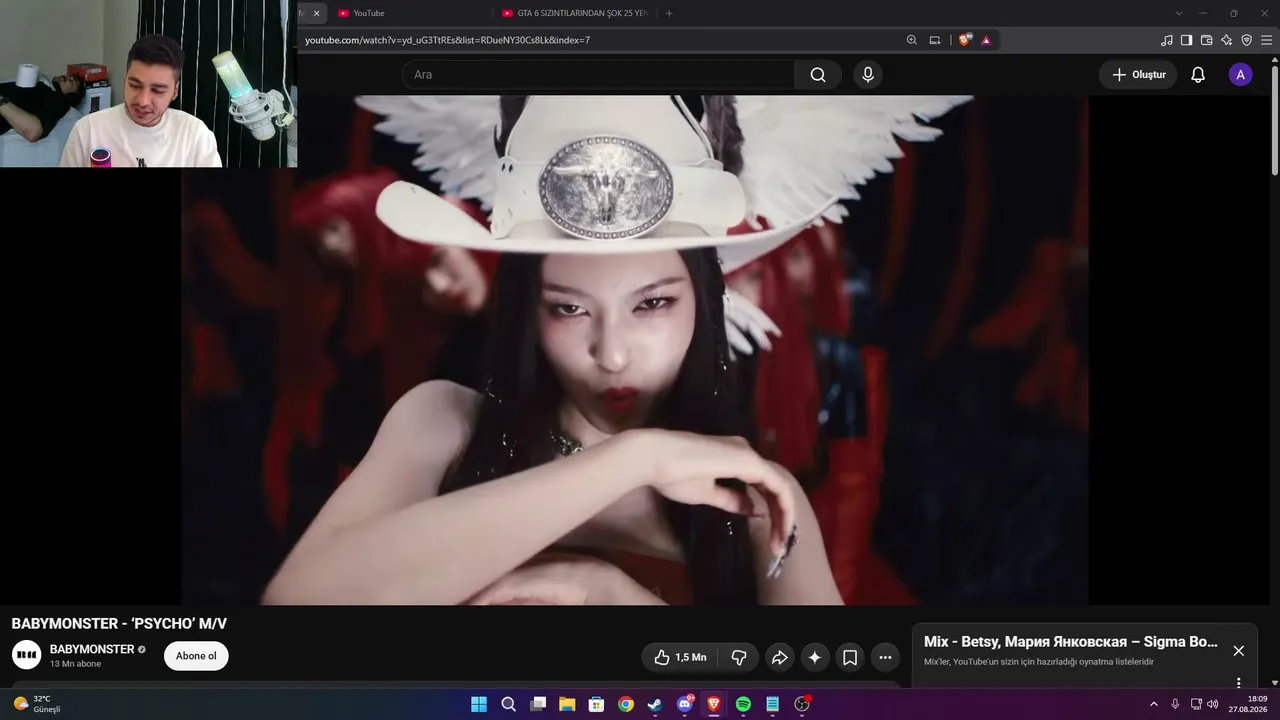Viewport: 1280px width, 720px height.
Task: Click the YouTube search magnifier button
Action: coord(818,75)
